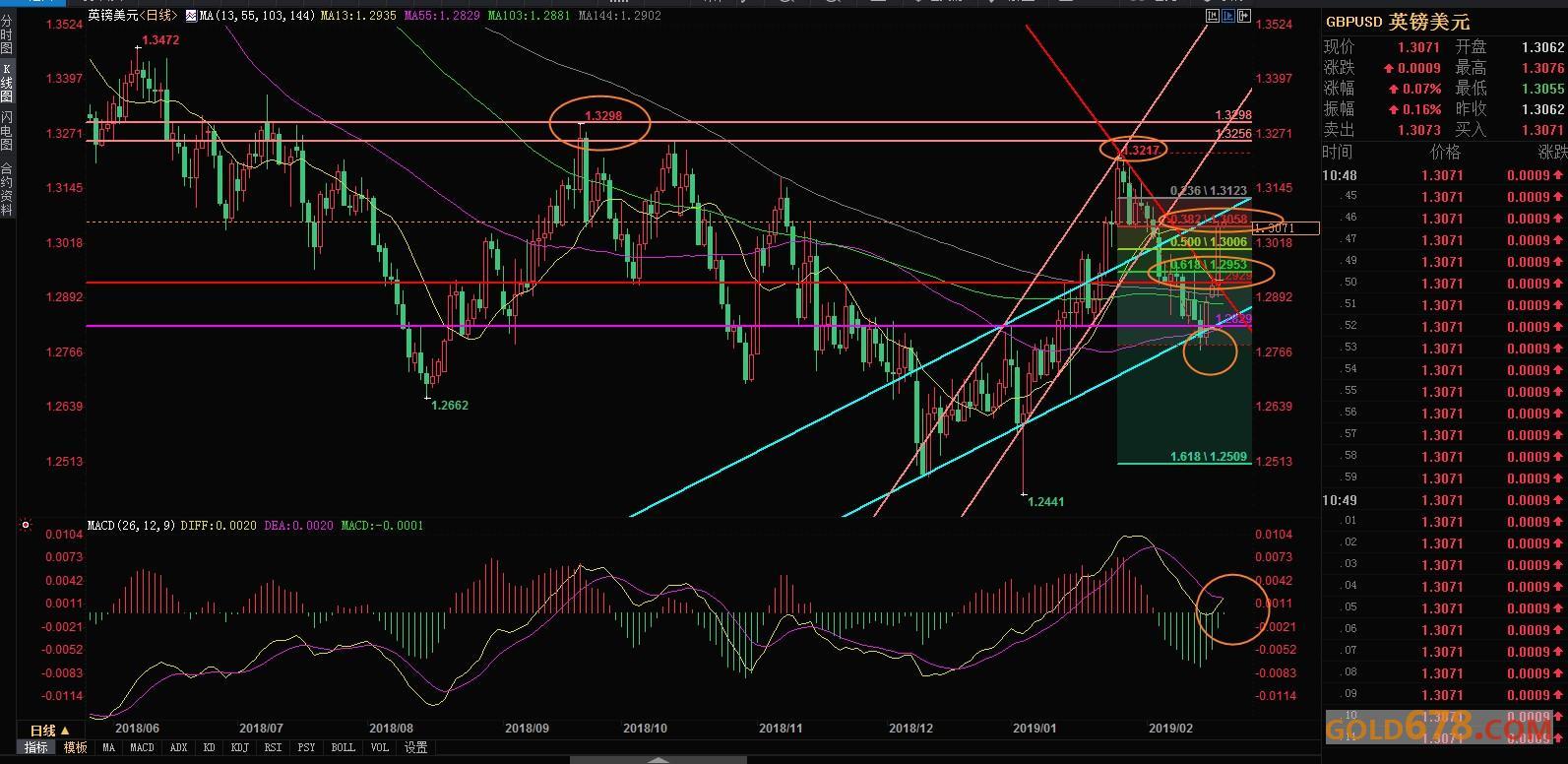The height and width of the screenshot is (764, 1568).
Task: Click the current price tag 1.3071 on axis
Action: point(1286,228)
